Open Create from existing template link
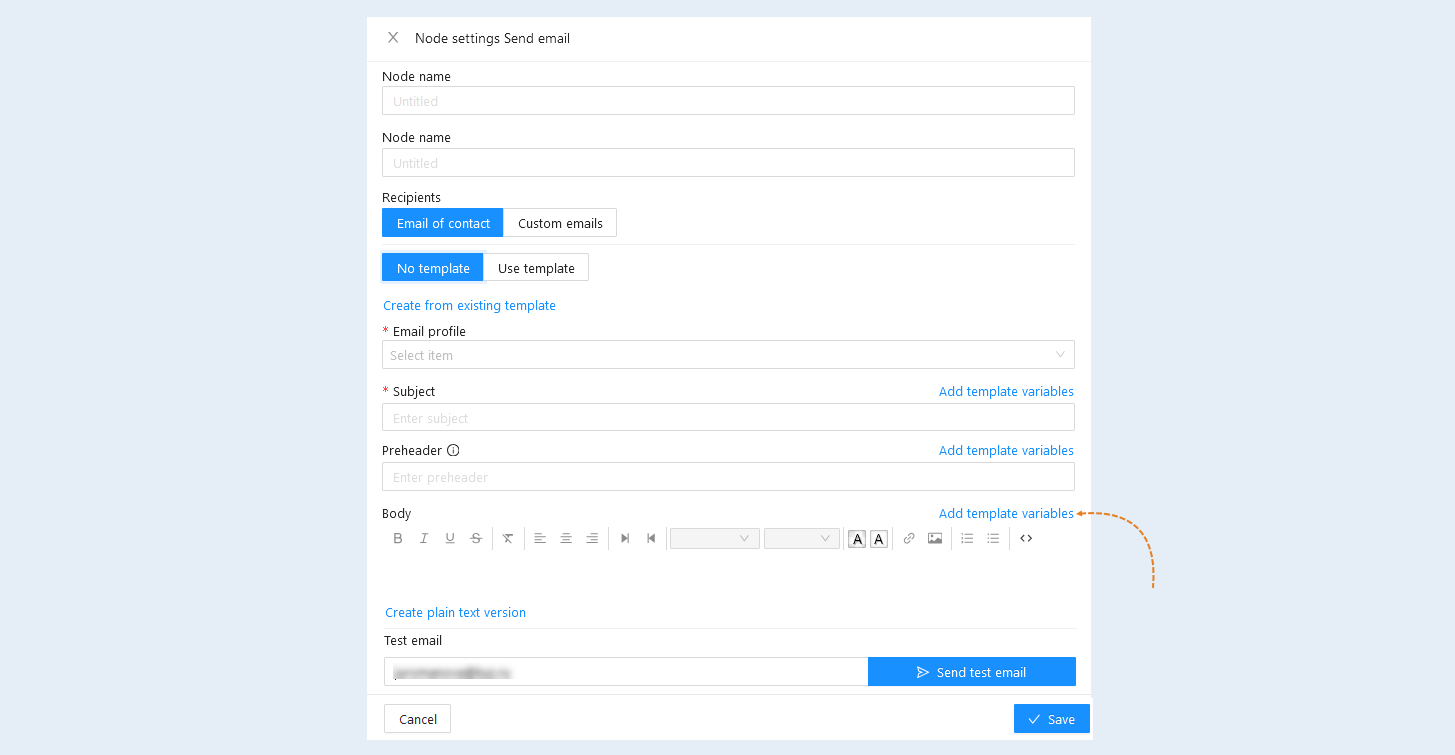Viewport: 1455px width, 755px height. (469, 306)
